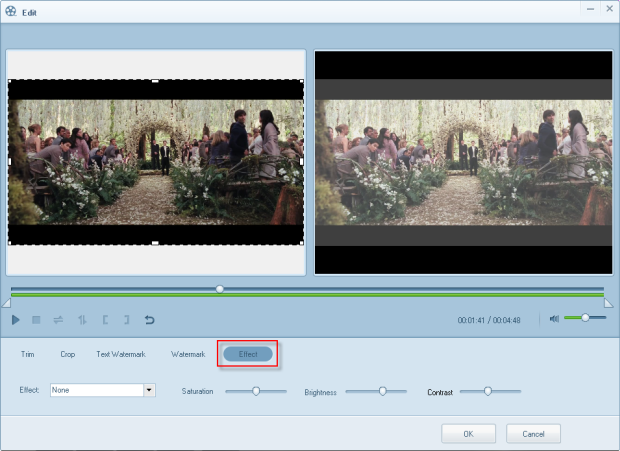Go to the Watermark tab

[x=188, y=354]
